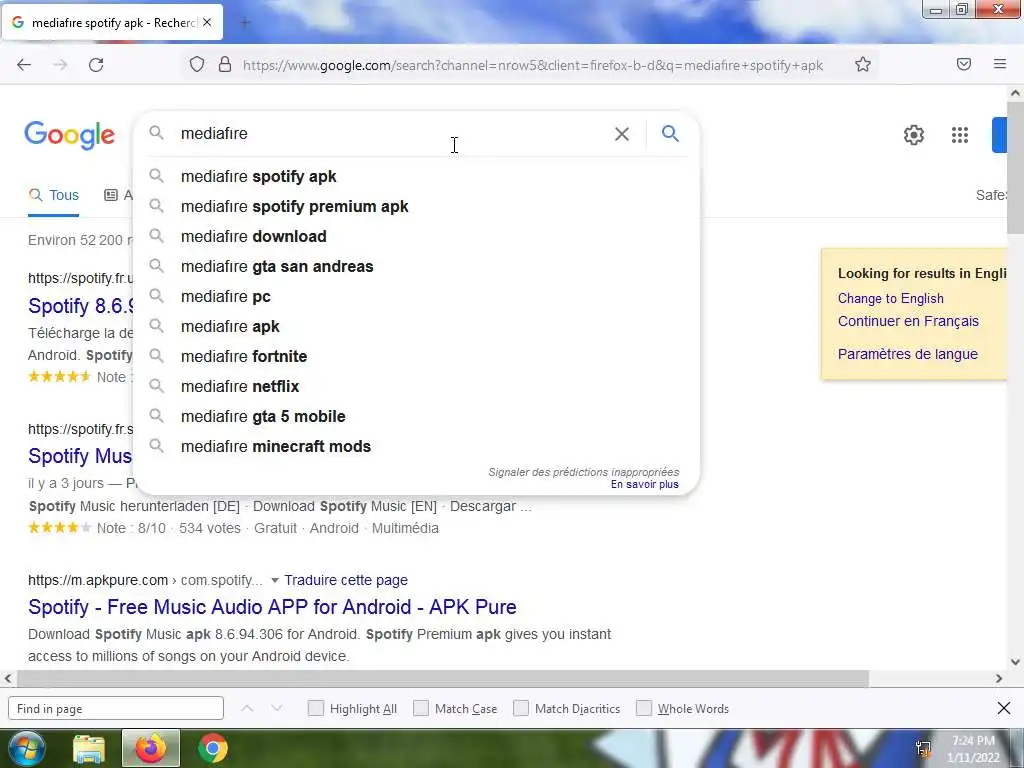The image size is (1024, 768).
Task: Click the vertical scrollbar up arrow
Action: coord(1016,93)
